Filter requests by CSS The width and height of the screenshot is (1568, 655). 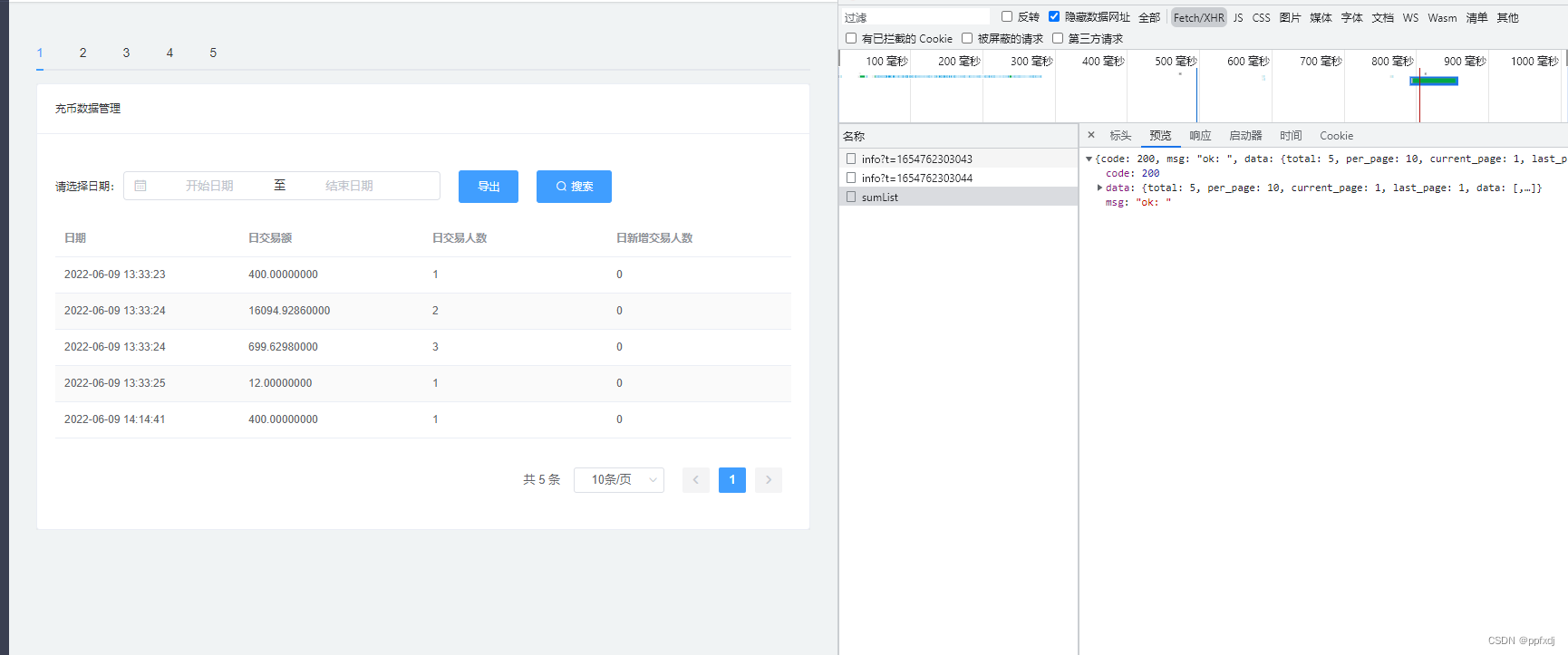click(1262, 17)
